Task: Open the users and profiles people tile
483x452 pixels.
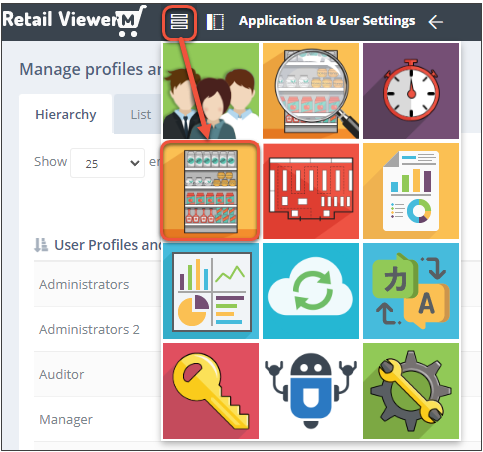Action: point(211,91)
